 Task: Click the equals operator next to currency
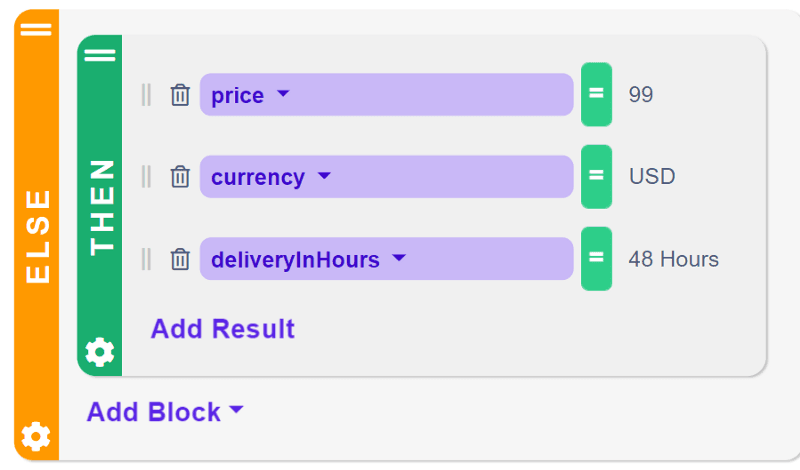[x=596, y=177]
